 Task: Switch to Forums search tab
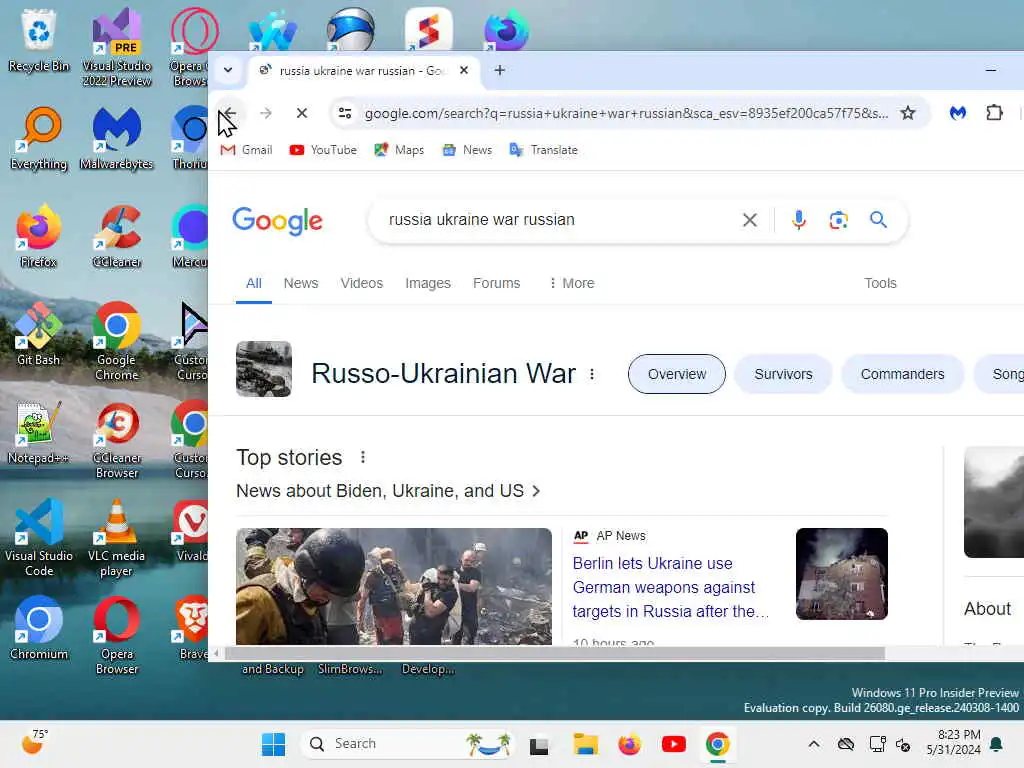[x=496, y=283]
